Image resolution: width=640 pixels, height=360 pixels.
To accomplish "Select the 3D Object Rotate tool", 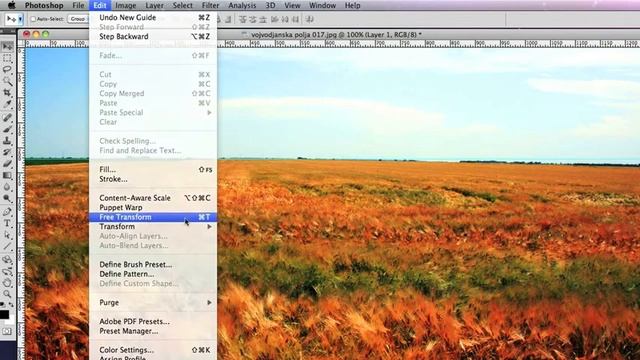I will [7, 260].
